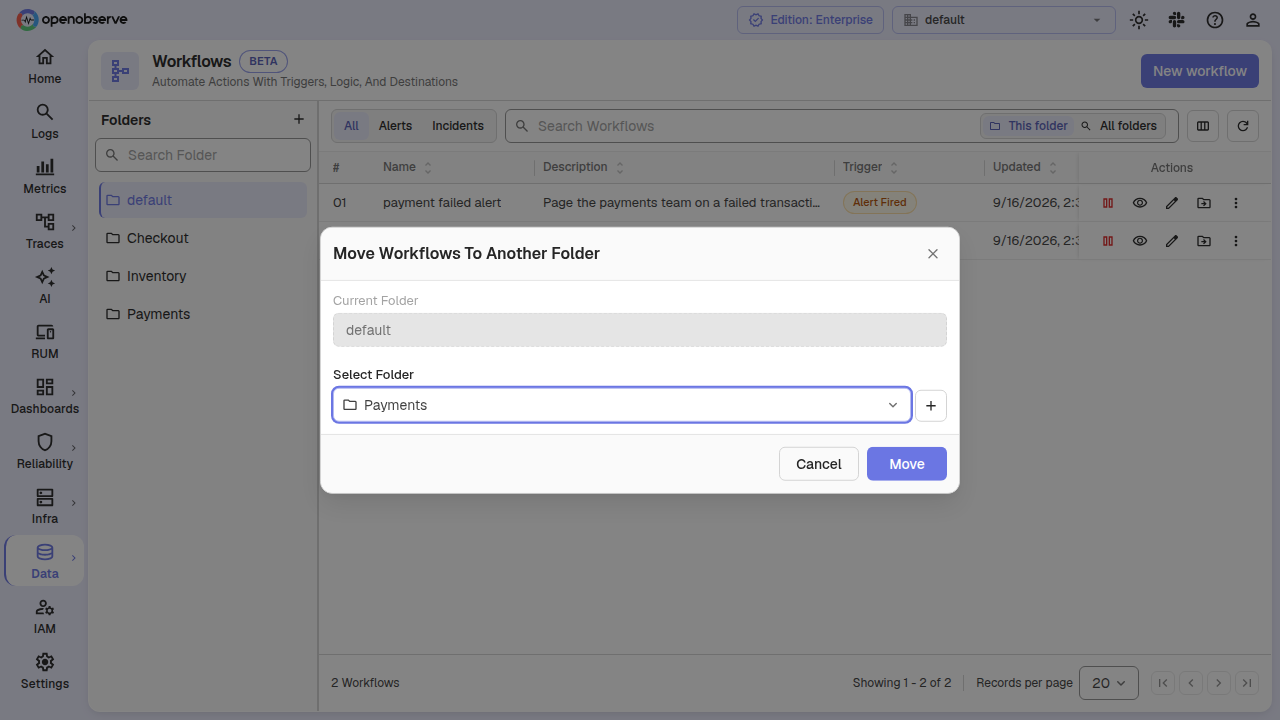Change the records per page dropdown

tap(1109, 683)
